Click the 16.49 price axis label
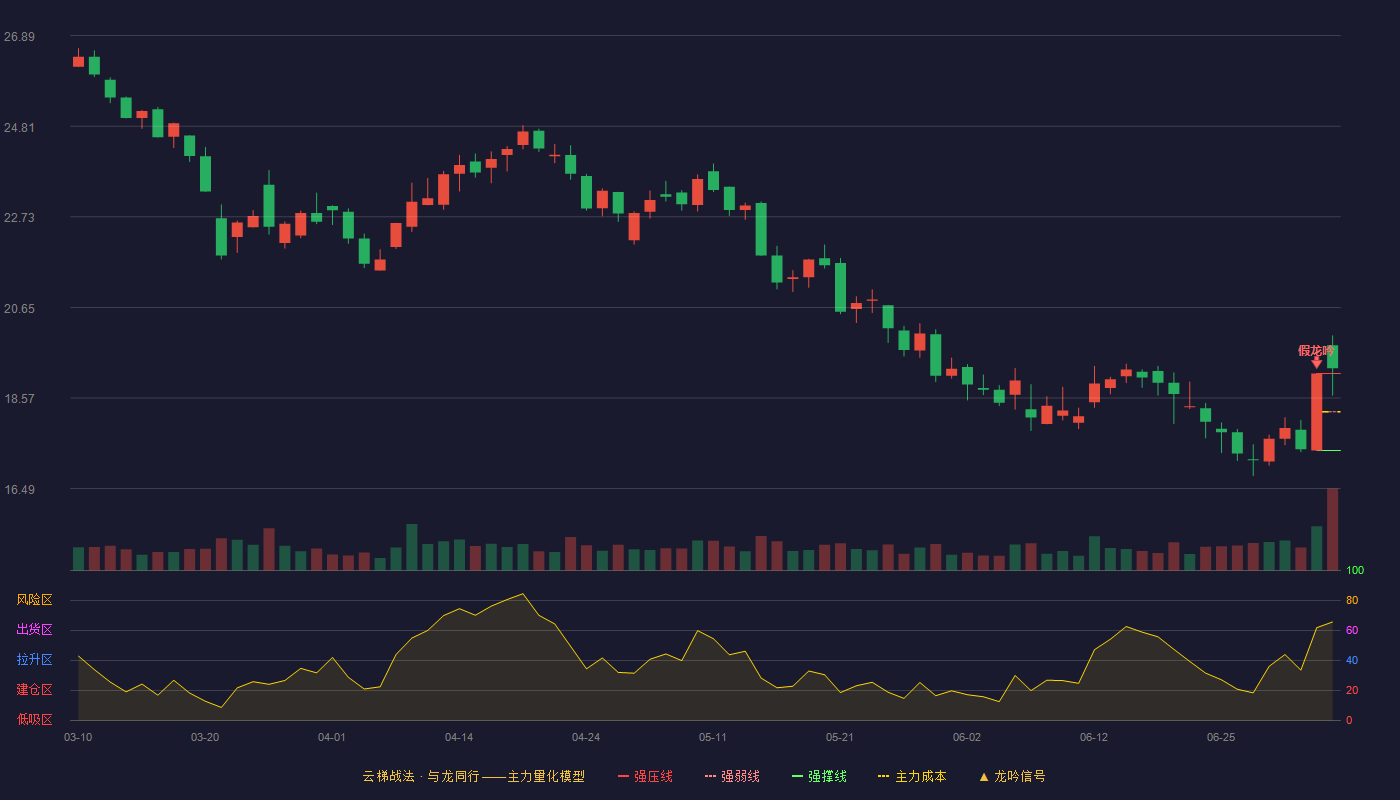The width and height of the screenshot is (1400, 800). [19, 490]
